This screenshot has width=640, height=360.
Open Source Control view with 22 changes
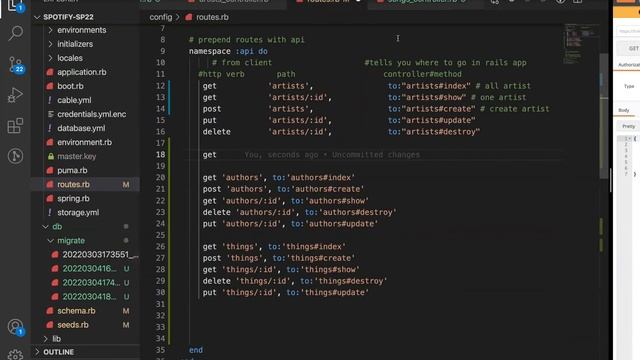(x=15, y=64)
